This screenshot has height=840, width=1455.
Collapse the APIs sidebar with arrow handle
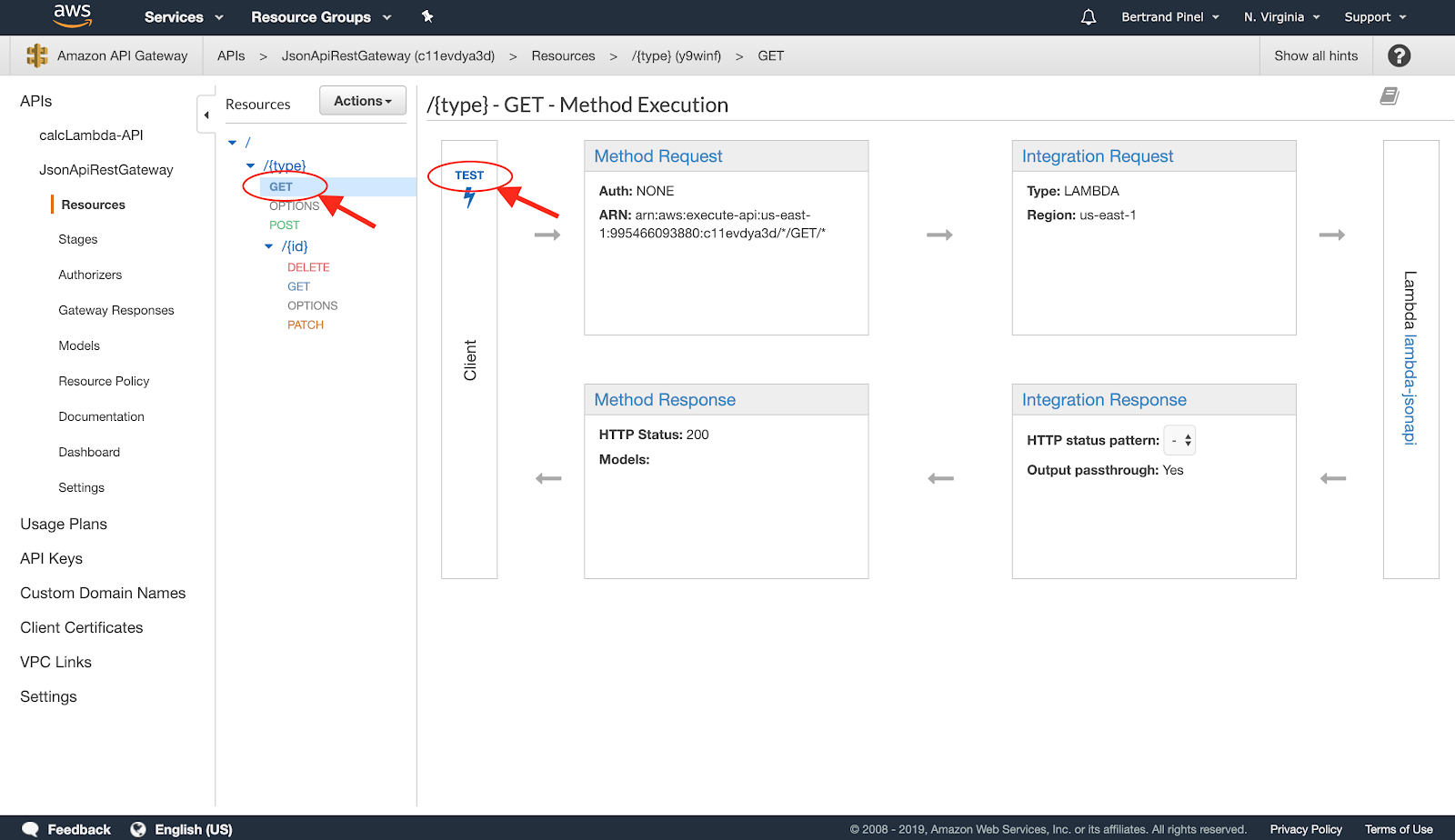point(206,115)
